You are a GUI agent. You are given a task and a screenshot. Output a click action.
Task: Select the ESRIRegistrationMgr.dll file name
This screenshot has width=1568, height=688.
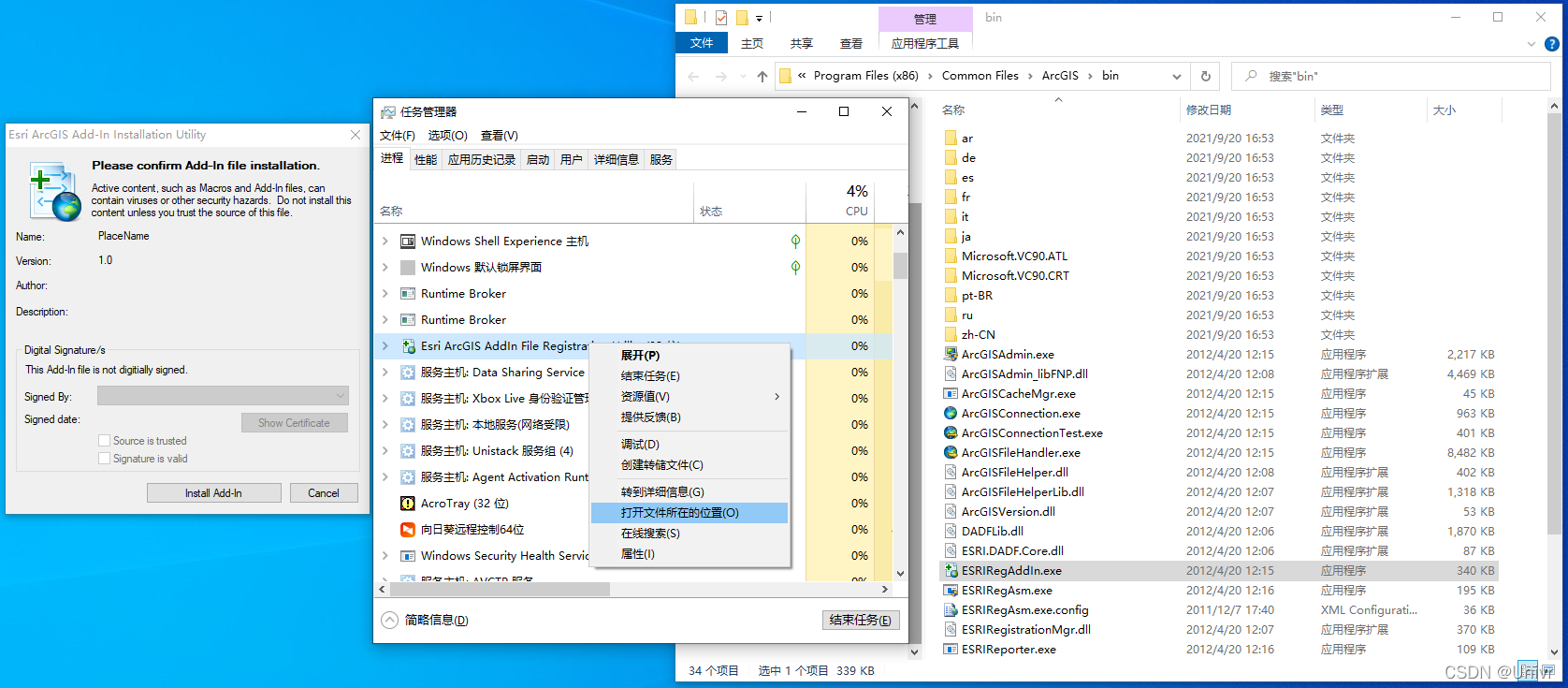[x=1025, y=629]
